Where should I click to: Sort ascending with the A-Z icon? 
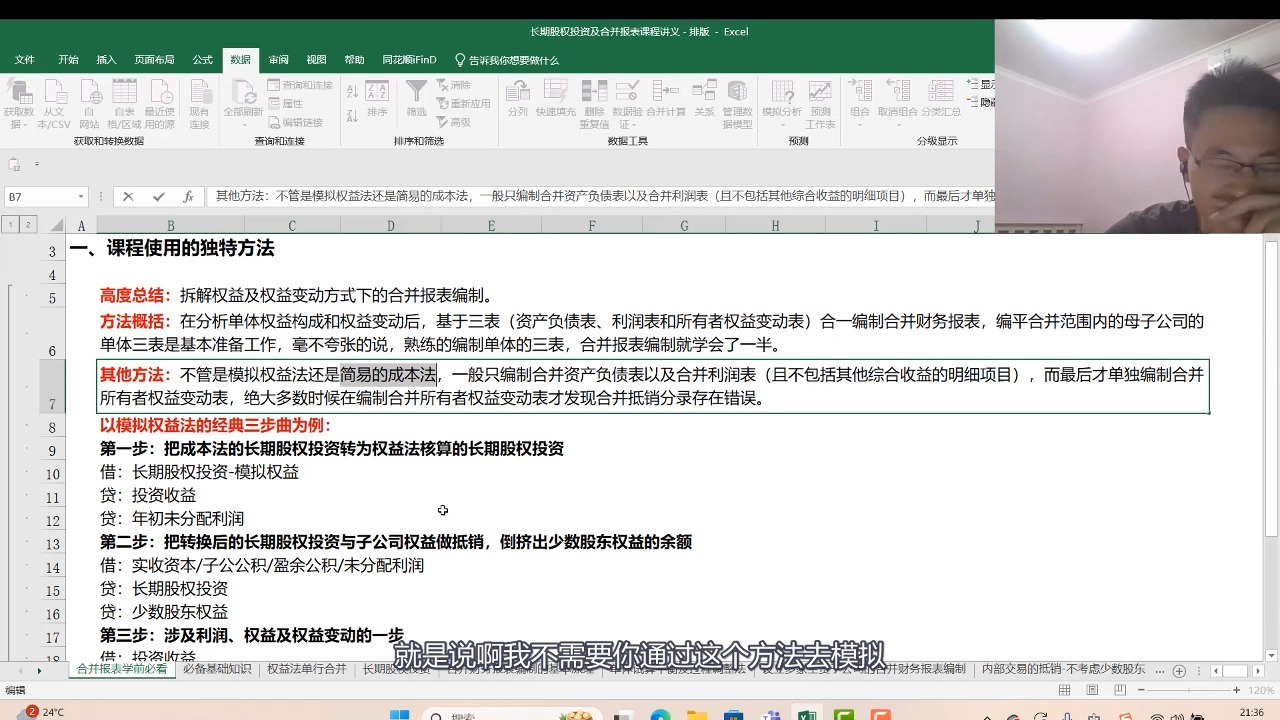(x=352, y=92)
